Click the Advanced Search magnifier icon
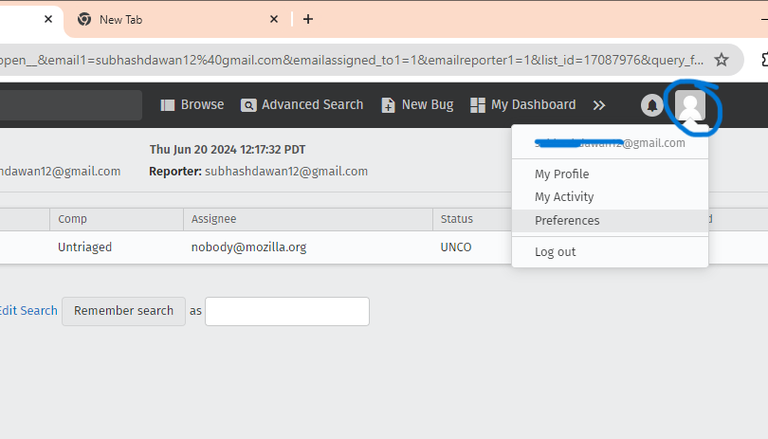This screenshot has height=439, width=768. click(x=249, y=105)
